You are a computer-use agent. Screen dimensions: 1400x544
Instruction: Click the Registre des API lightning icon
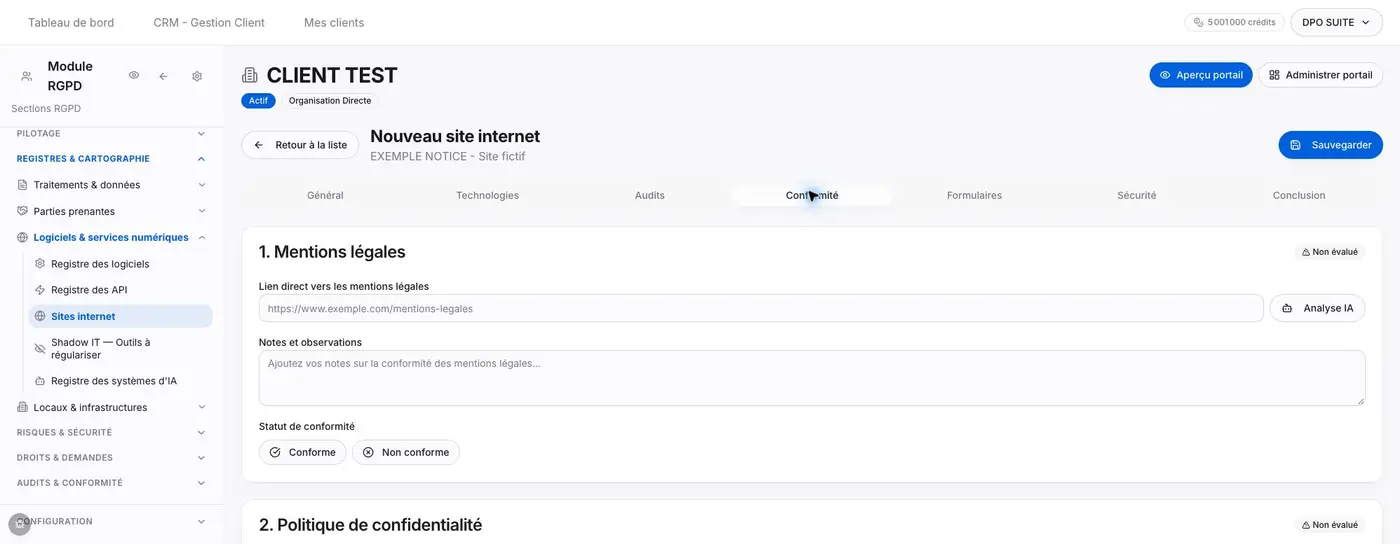tap(40, 290)
